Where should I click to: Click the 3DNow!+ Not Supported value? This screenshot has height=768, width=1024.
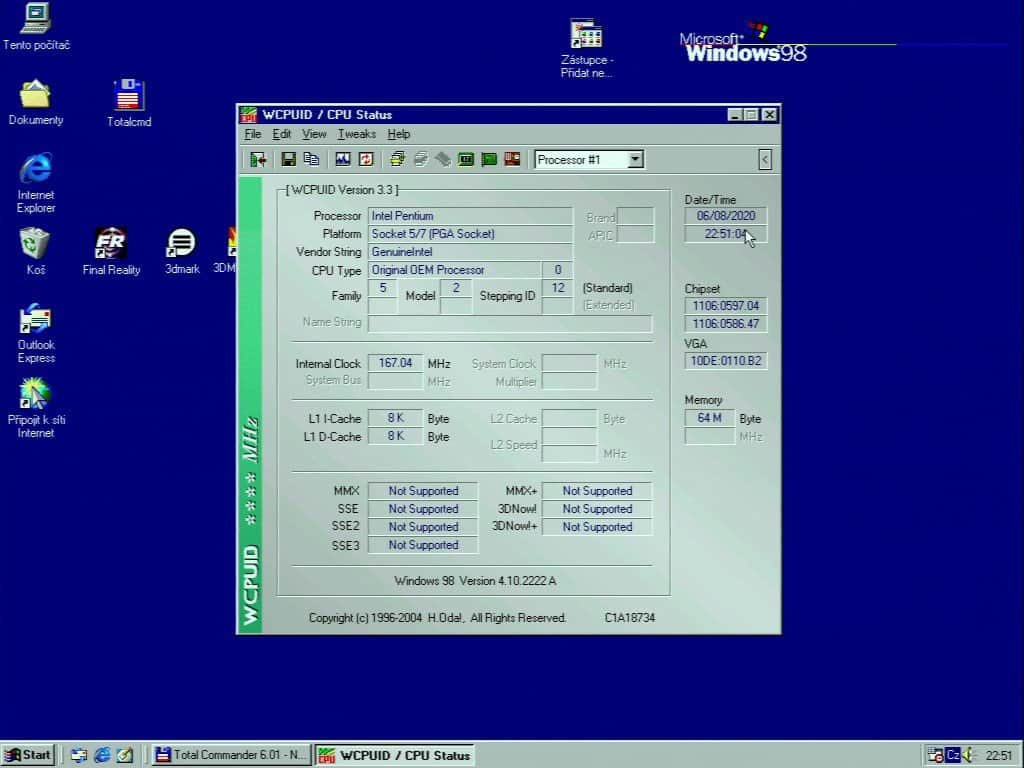click(597, 526)
